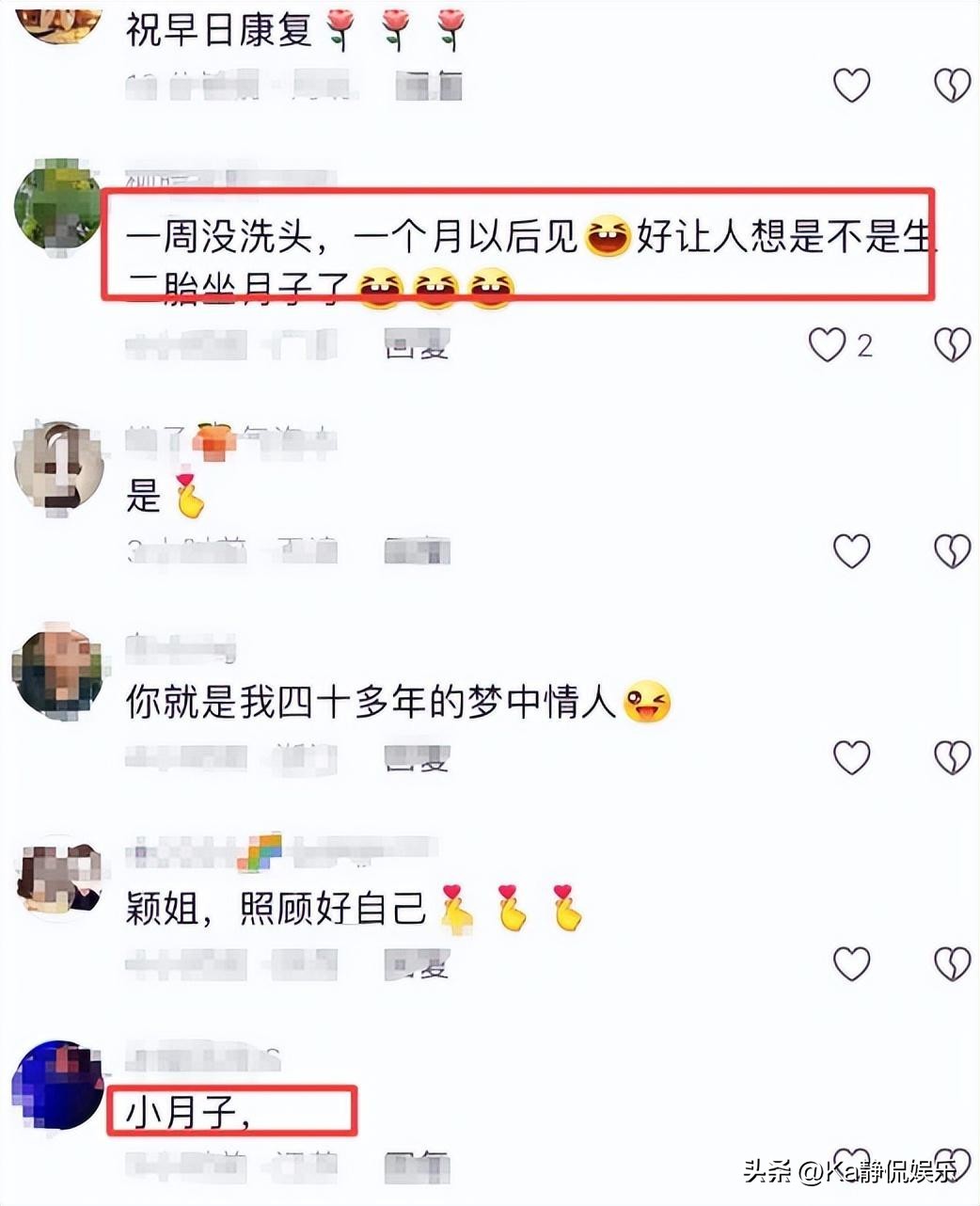Screen dimensions: 980x1206
Task: Reply to the '一周没洗头' comment
Action: click(418, 346)
